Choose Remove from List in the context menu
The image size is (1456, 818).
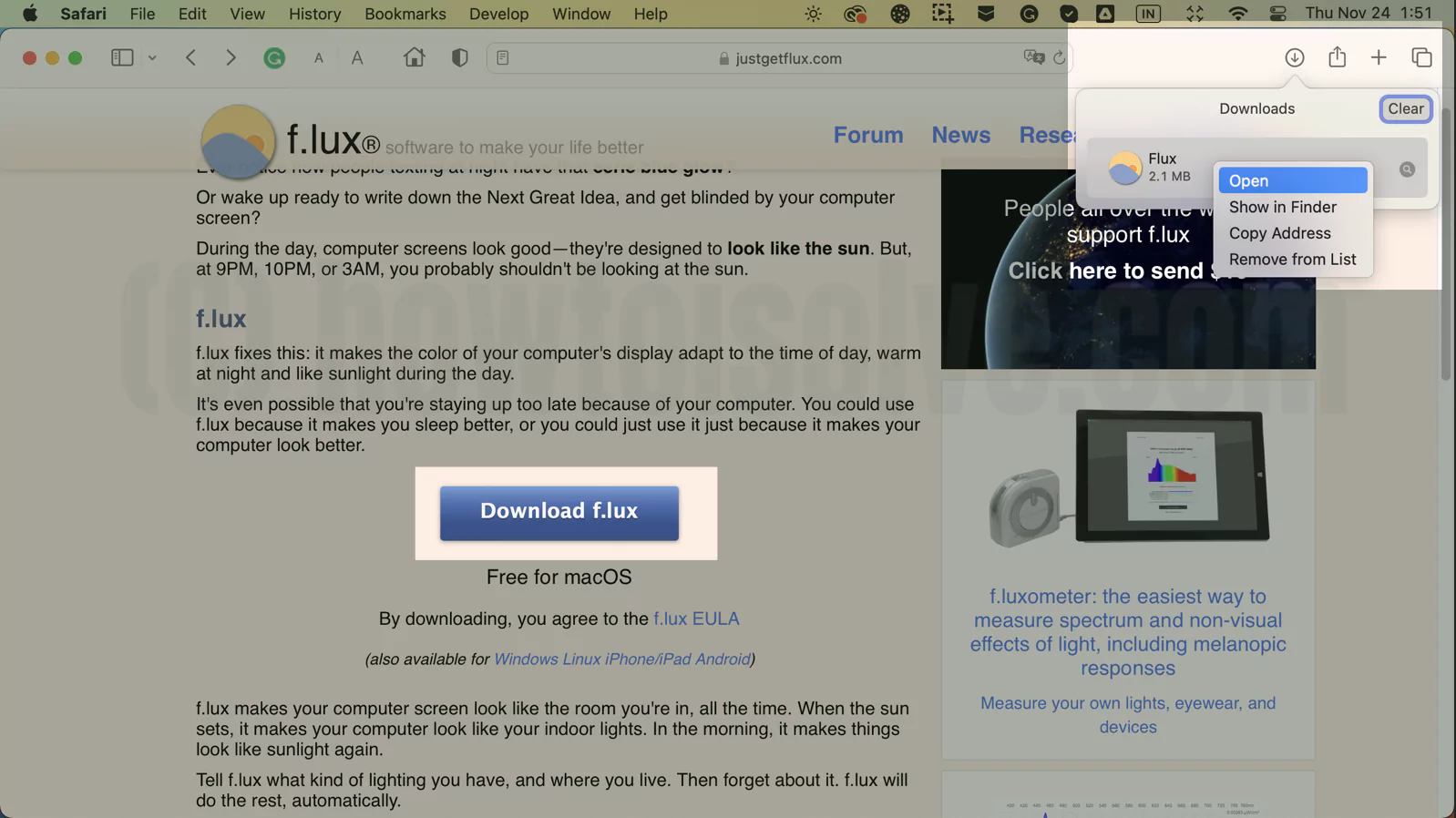click(x=1293, y=260)
